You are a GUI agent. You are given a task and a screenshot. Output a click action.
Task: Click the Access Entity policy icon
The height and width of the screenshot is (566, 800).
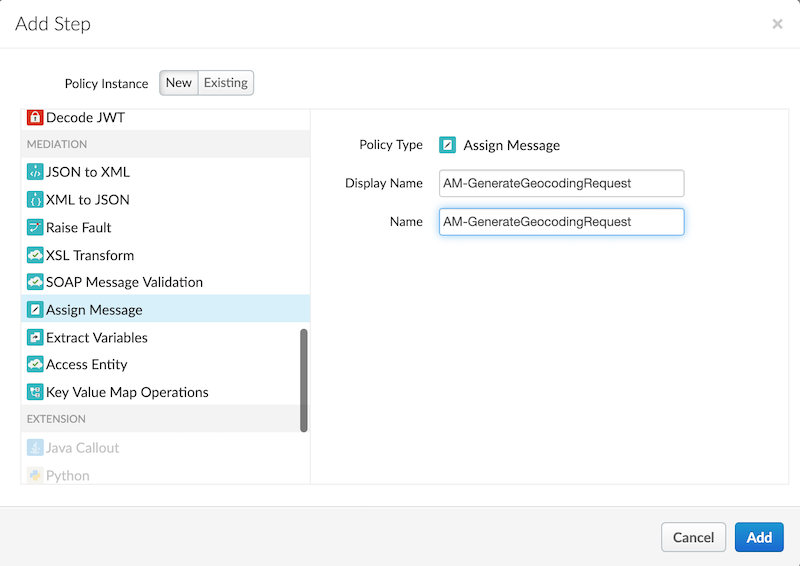[x=35, y=364]
